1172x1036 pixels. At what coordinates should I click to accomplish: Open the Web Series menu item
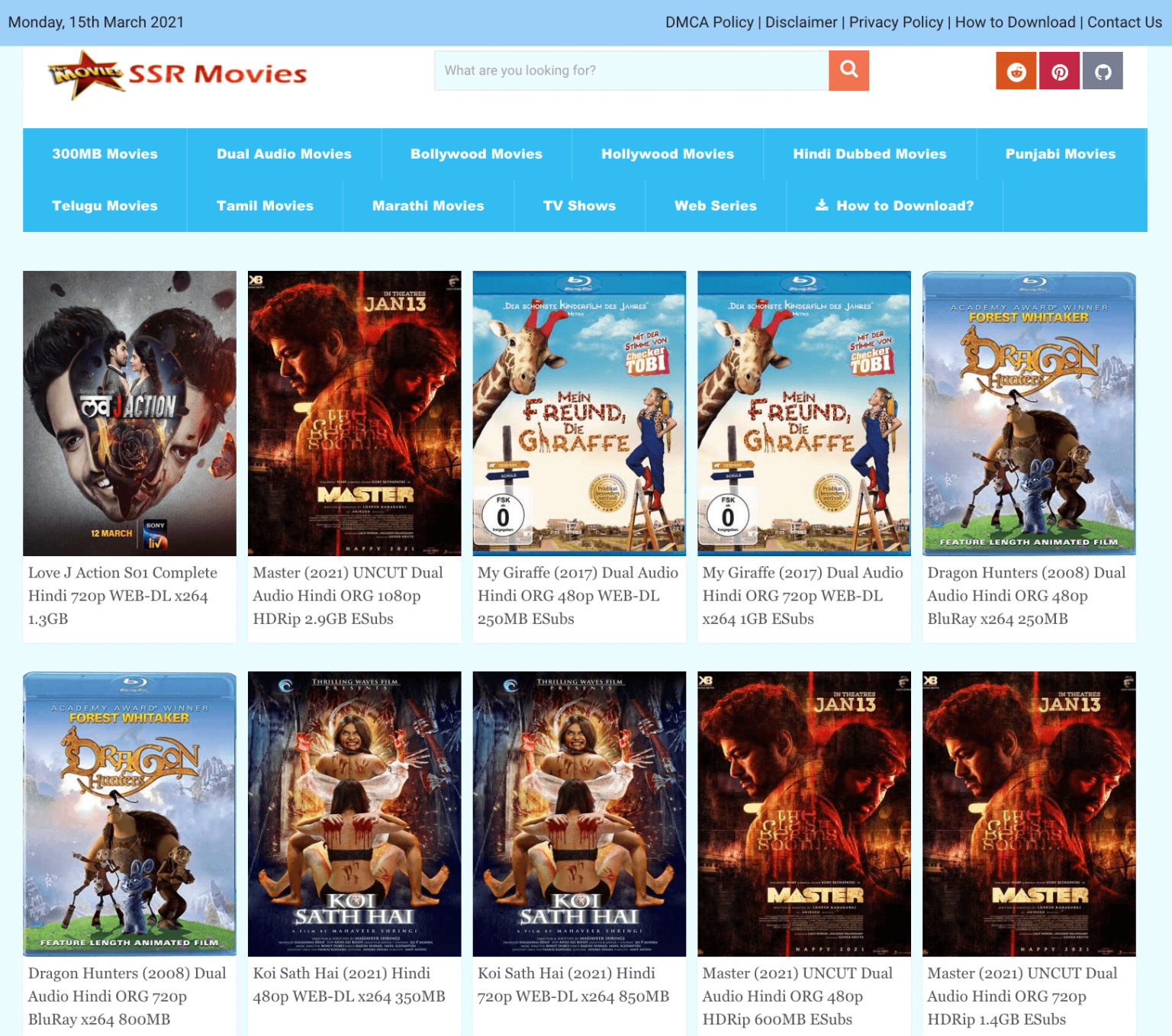(715, 205)
